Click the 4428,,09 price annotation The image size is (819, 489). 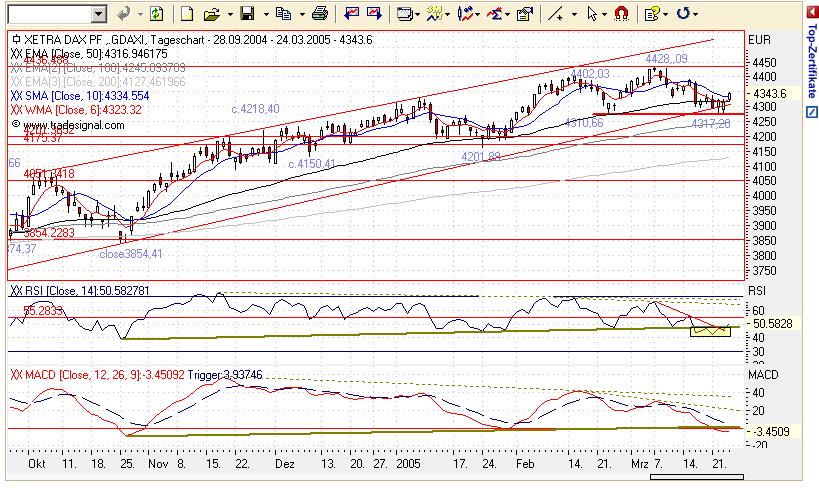(x=666, y=59)
